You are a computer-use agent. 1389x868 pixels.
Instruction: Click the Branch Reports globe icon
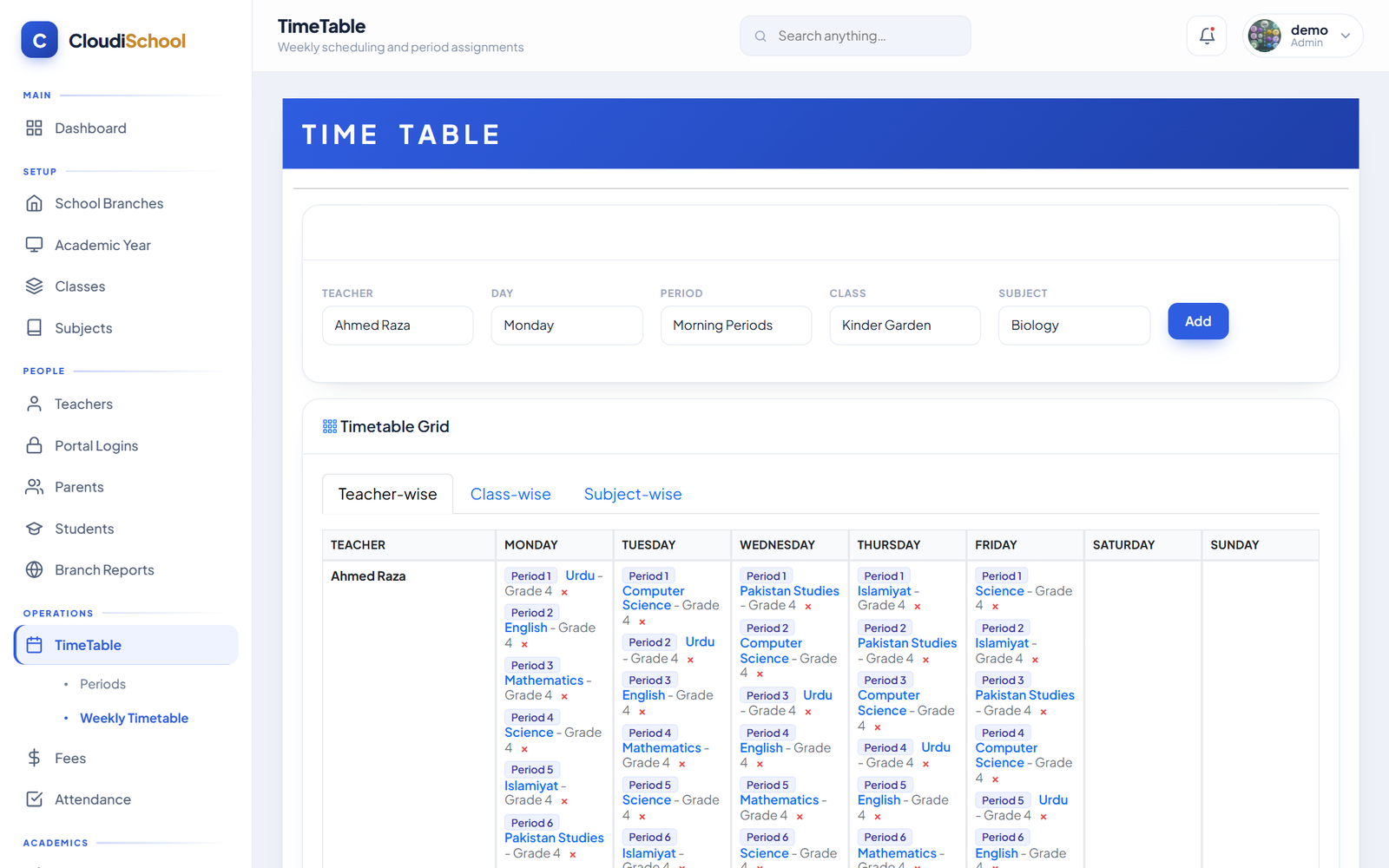34,569
